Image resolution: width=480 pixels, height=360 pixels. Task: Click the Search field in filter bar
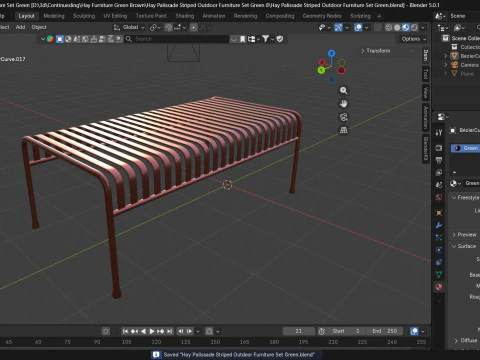pos(177,39)
